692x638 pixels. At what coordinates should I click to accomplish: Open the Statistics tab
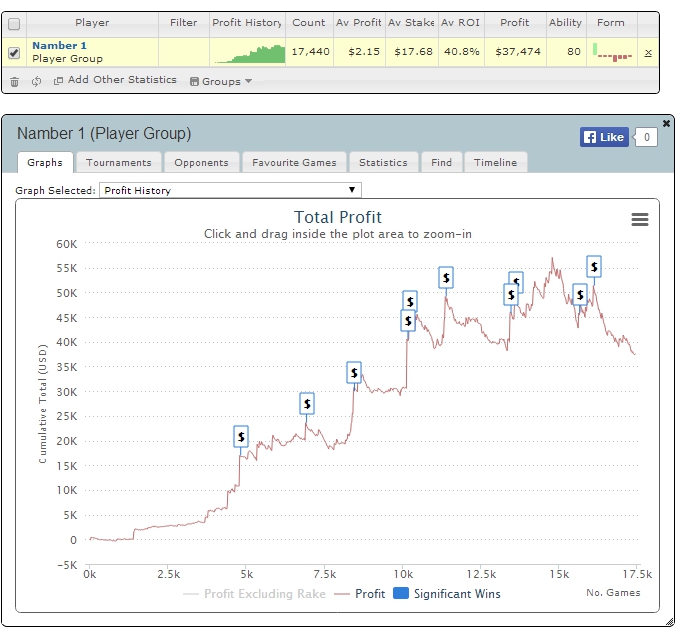coord(383,162)
